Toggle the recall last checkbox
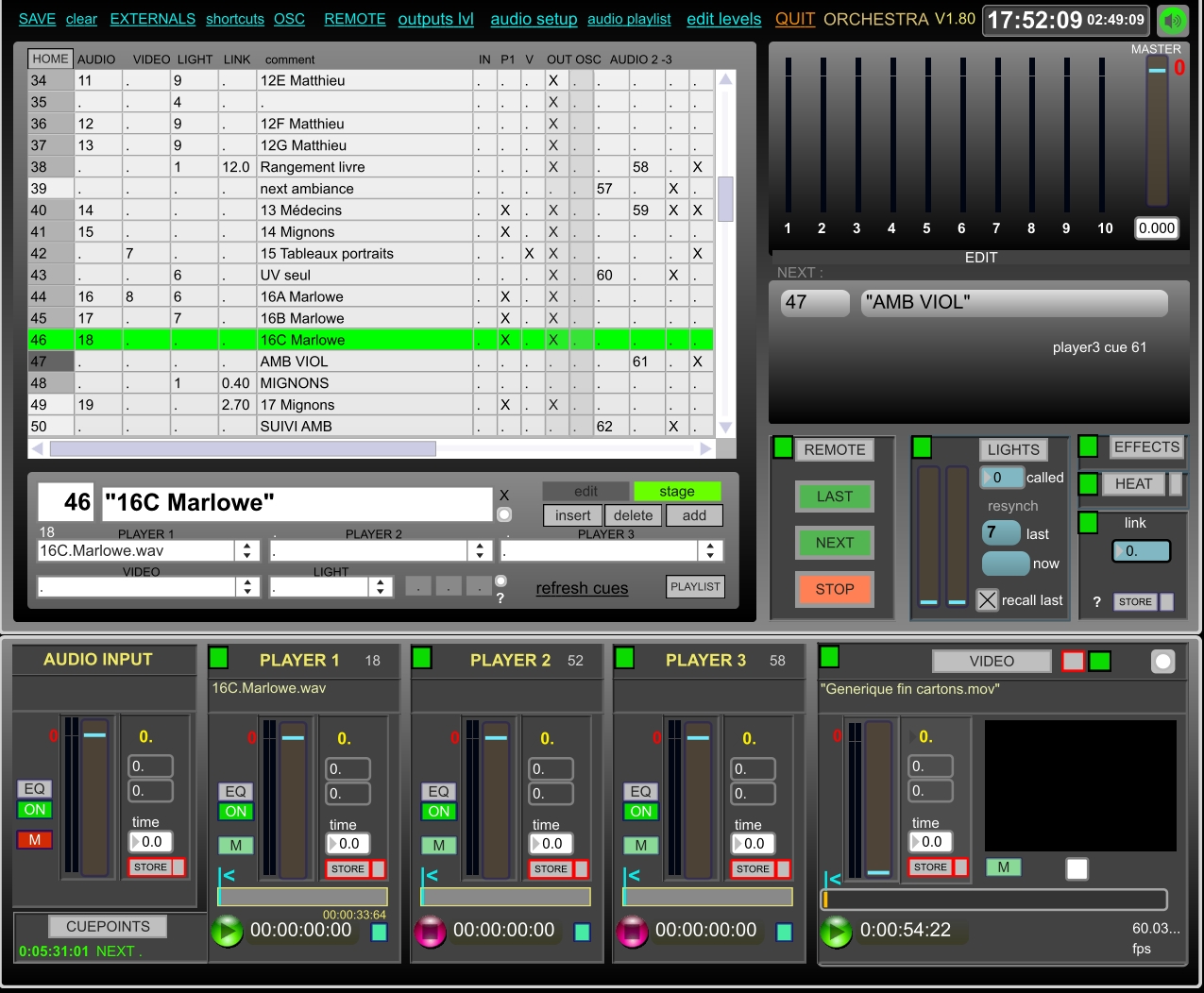The image size is (1204, 993). (987, 600)
